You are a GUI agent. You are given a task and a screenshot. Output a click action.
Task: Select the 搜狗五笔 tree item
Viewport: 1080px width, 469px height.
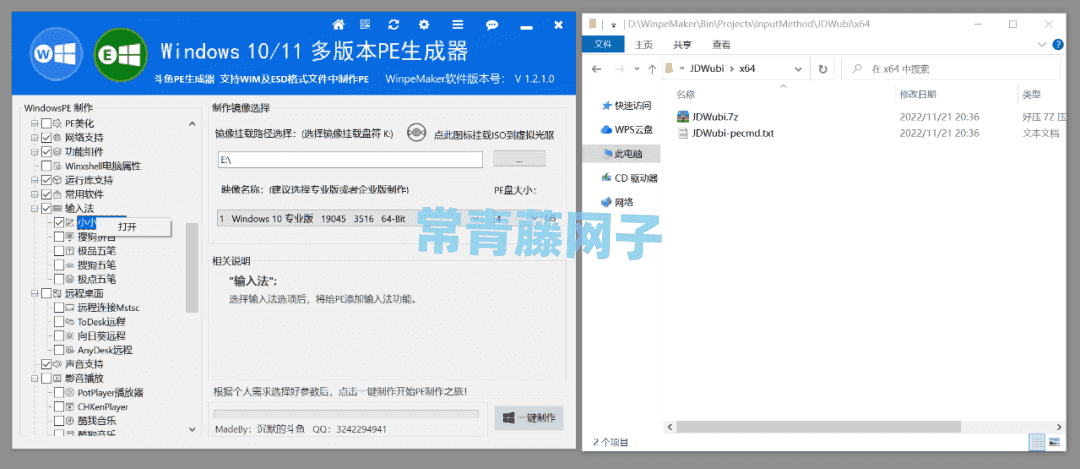point(96,265)
